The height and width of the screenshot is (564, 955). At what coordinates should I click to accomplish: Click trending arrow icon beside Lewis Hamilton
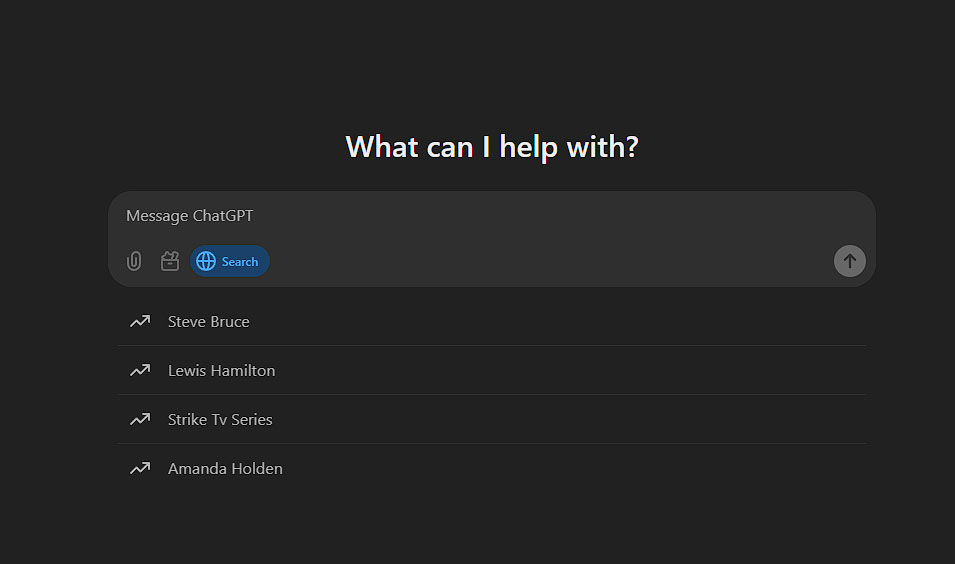tap(140, 370)
